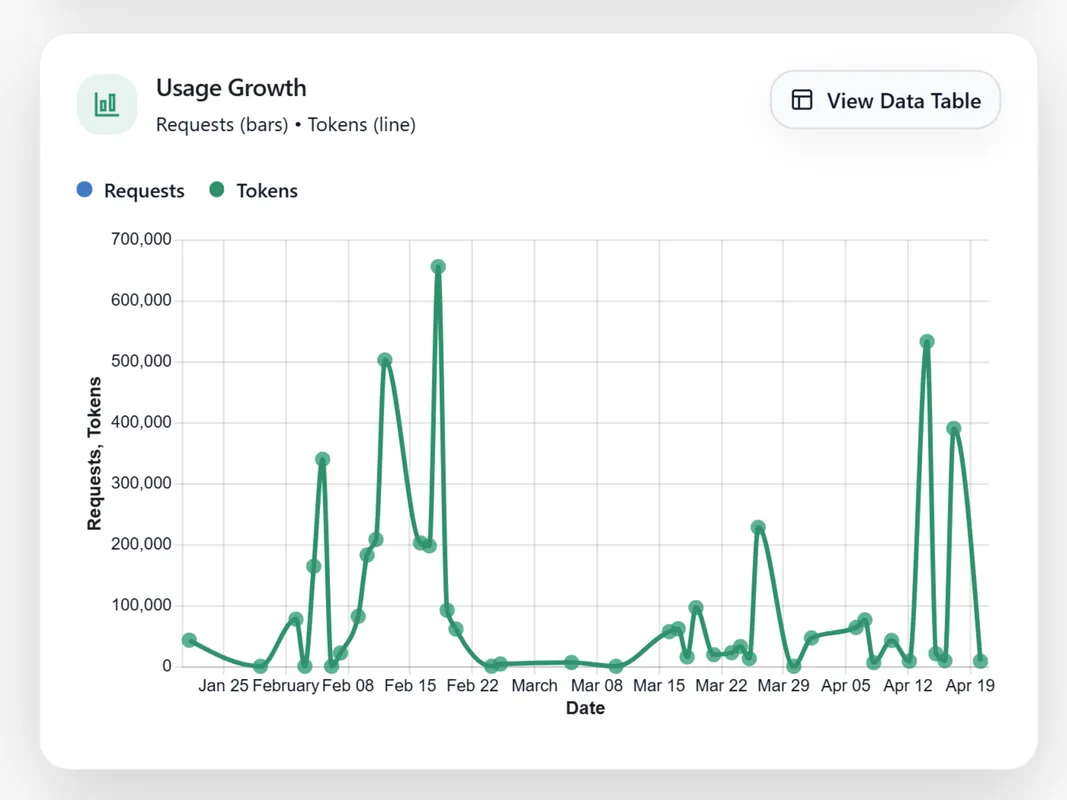The image size is (1067, 800).
Task: Click the green bar chart icon
Action: (107, 104)
